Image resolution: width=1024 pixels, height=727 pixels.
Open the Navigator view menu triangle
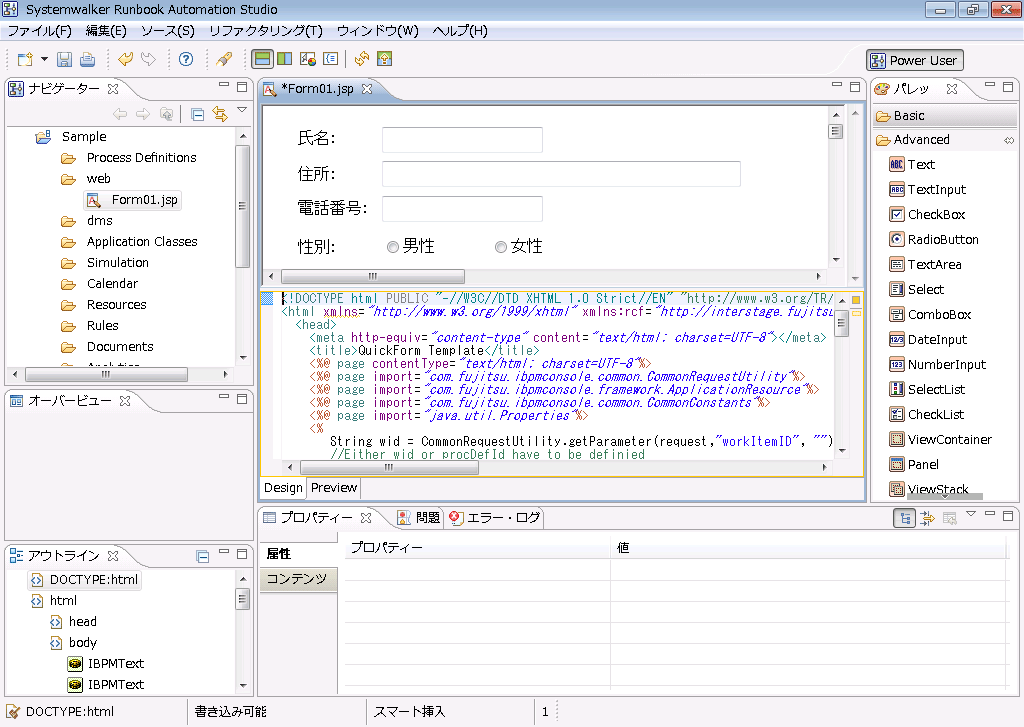click(242, 110)
